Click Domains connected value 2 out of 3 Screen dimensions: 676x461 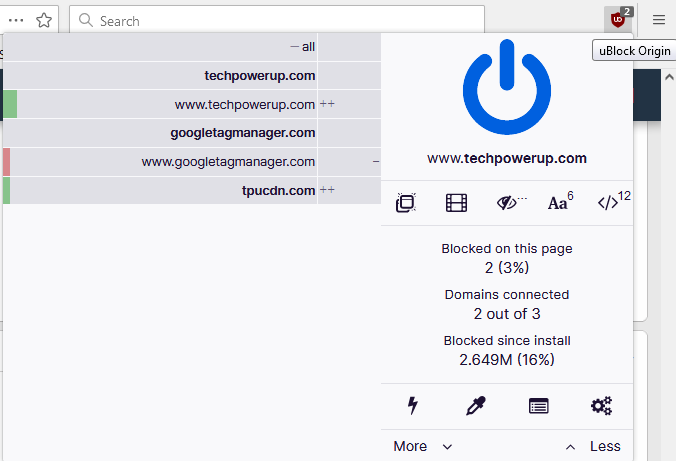(x=507, y=314)
